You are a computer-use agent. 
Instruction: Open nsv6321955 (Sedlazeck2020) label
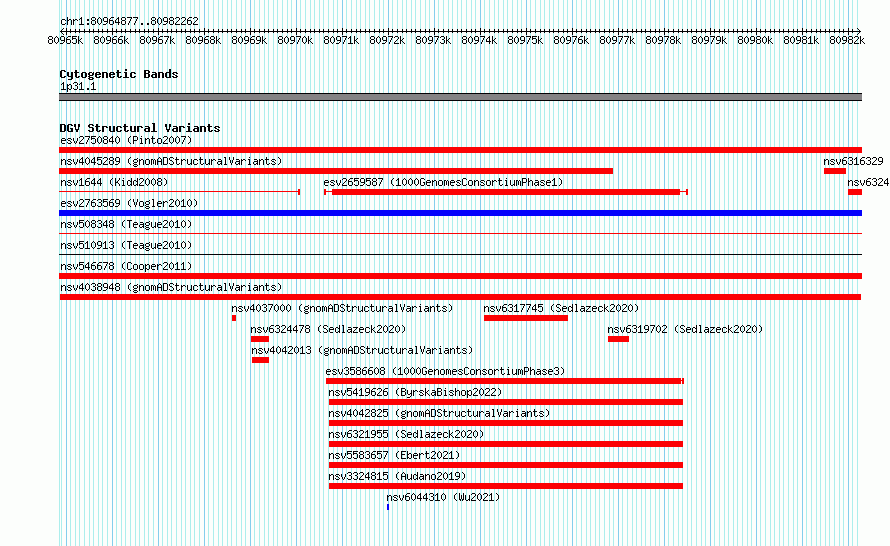pos(406,434)
